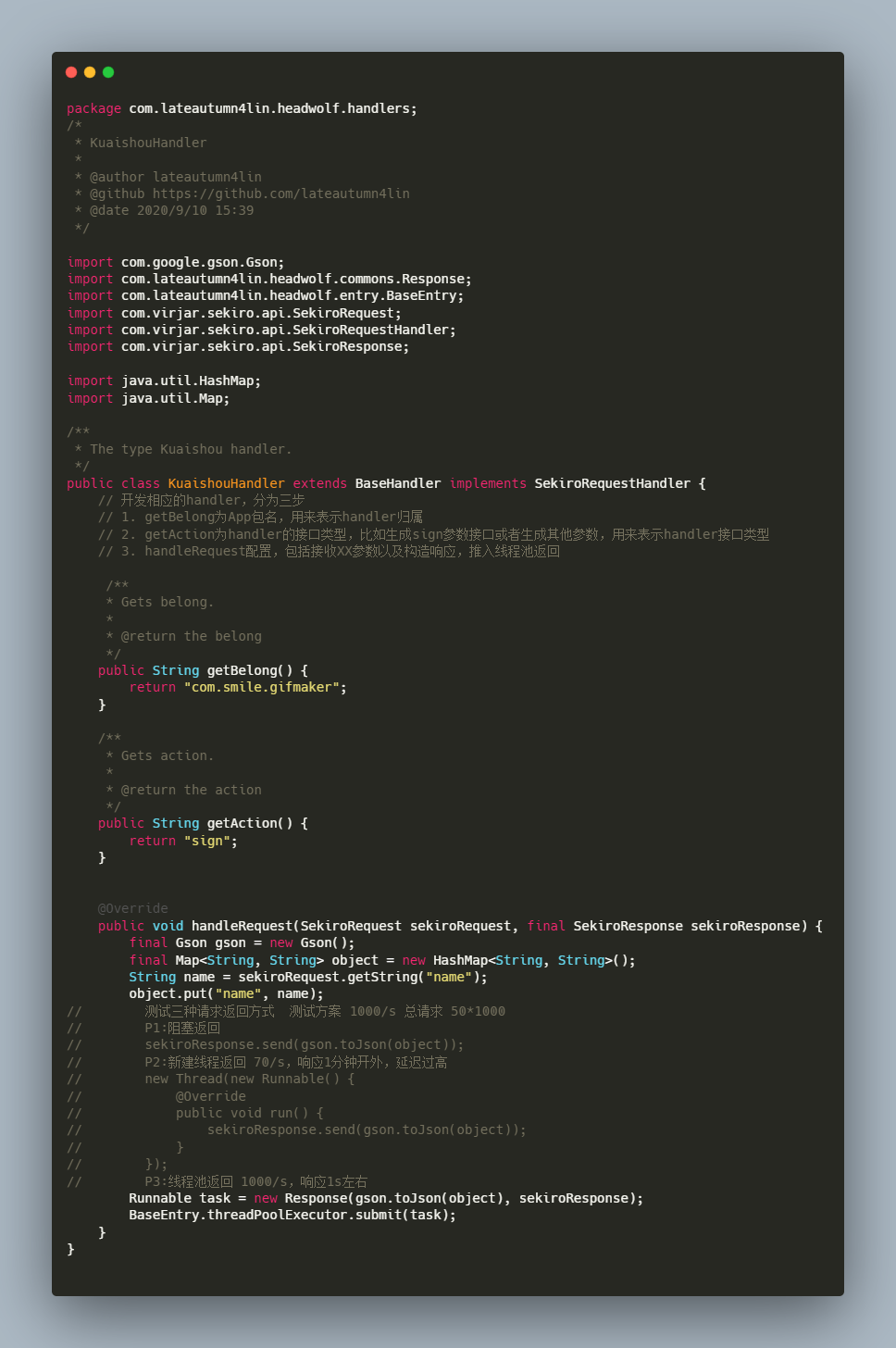The height and width of the screenshot is (1348, 896).
Task: Open the GitHub URL in the header comment
Action: click(280, 193)
